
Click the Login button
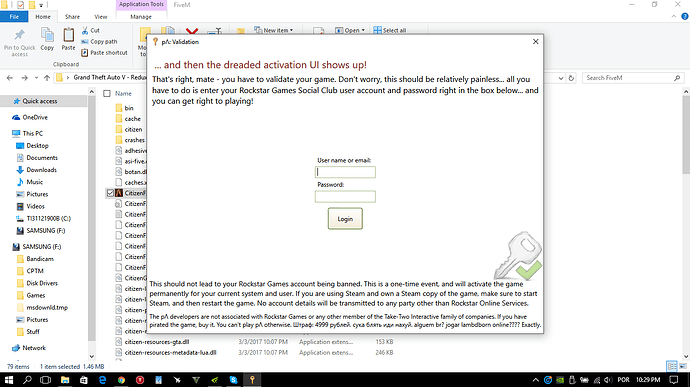(x=345, y=219)
